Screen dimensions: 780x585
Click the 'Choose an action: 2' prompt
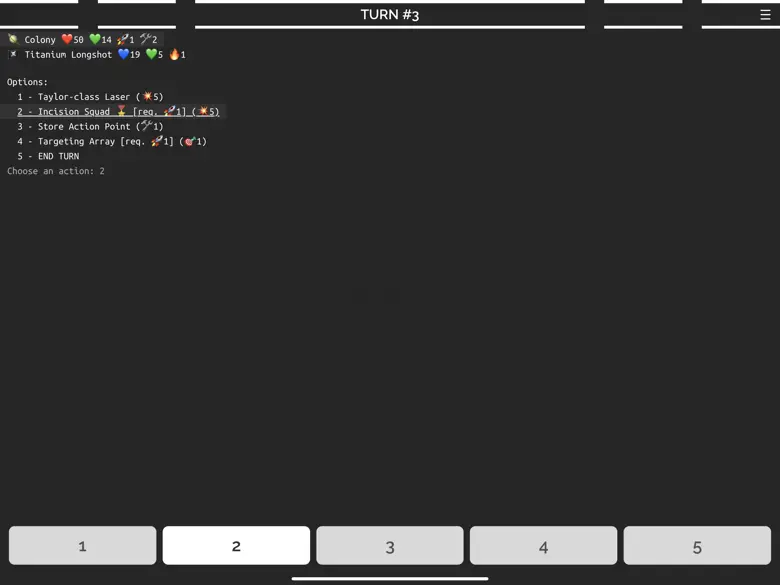click(56, 171)
